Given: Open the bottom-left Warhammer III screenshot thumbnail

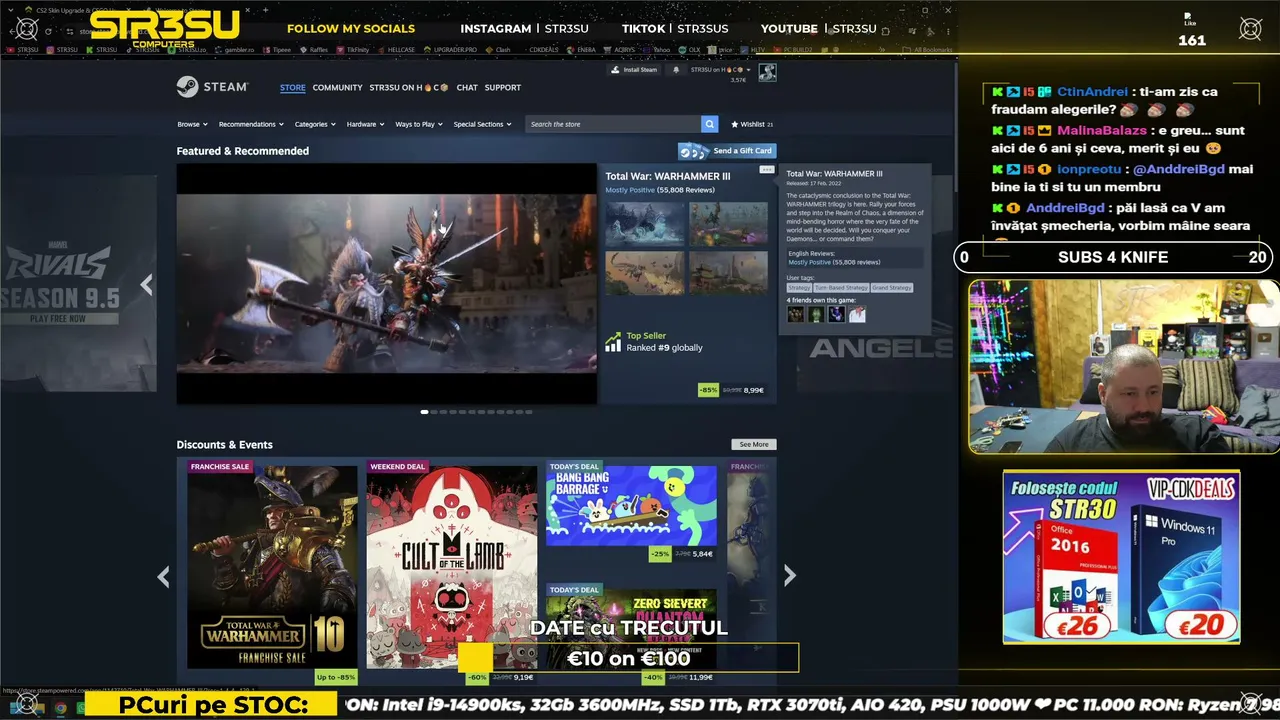Looking at the screenshot, I should pos(645,273).
